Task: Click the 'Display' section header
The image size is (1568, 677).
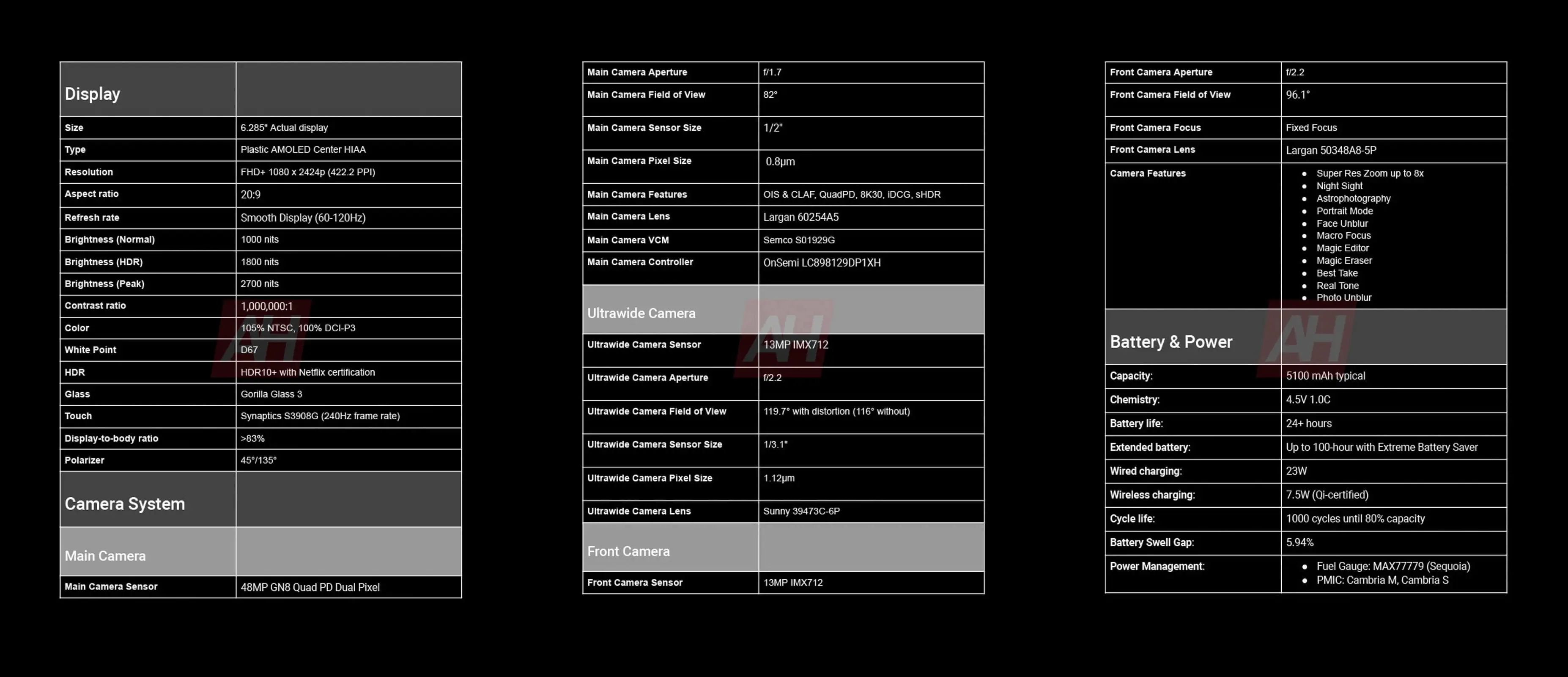Action: point(93,94)
